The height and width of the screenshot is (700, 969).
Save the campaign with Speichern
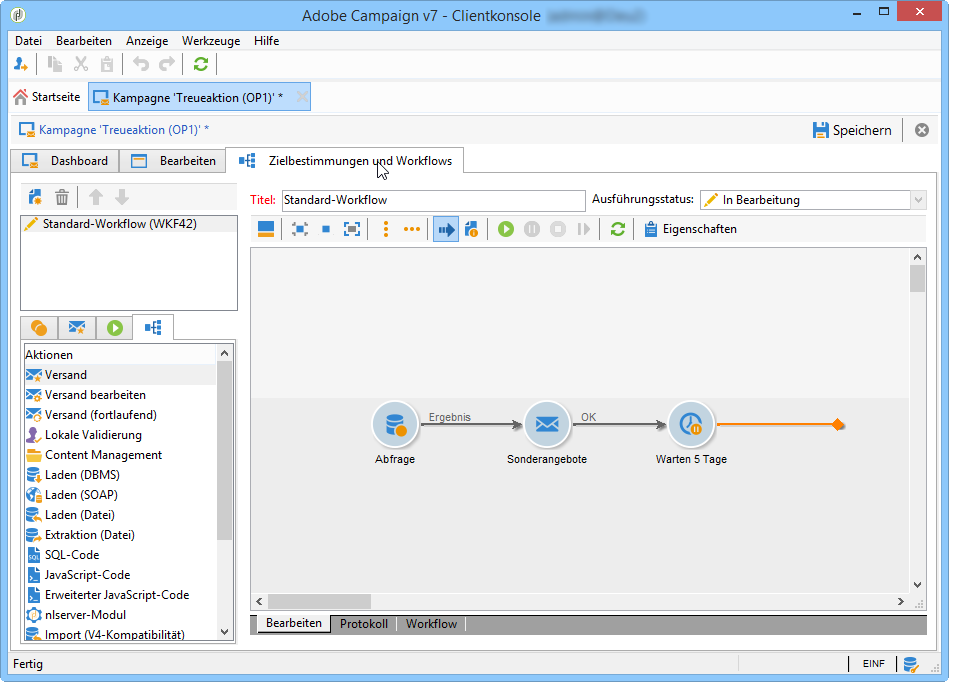852,130
